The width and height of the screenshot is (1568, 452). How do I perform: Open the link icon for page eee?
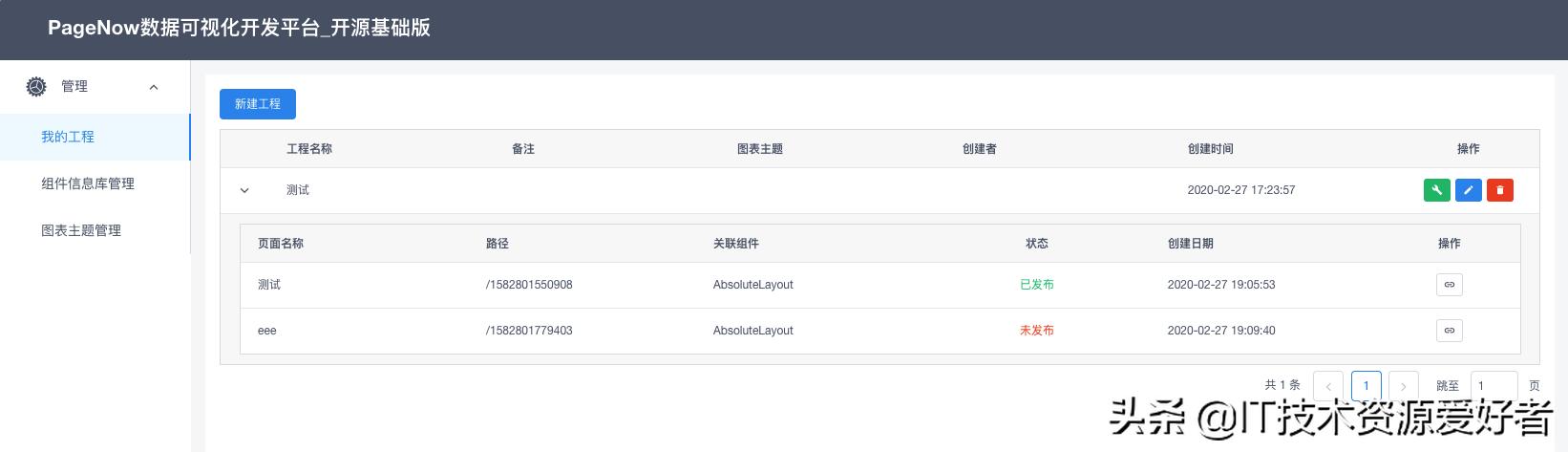coord(1449,331)
